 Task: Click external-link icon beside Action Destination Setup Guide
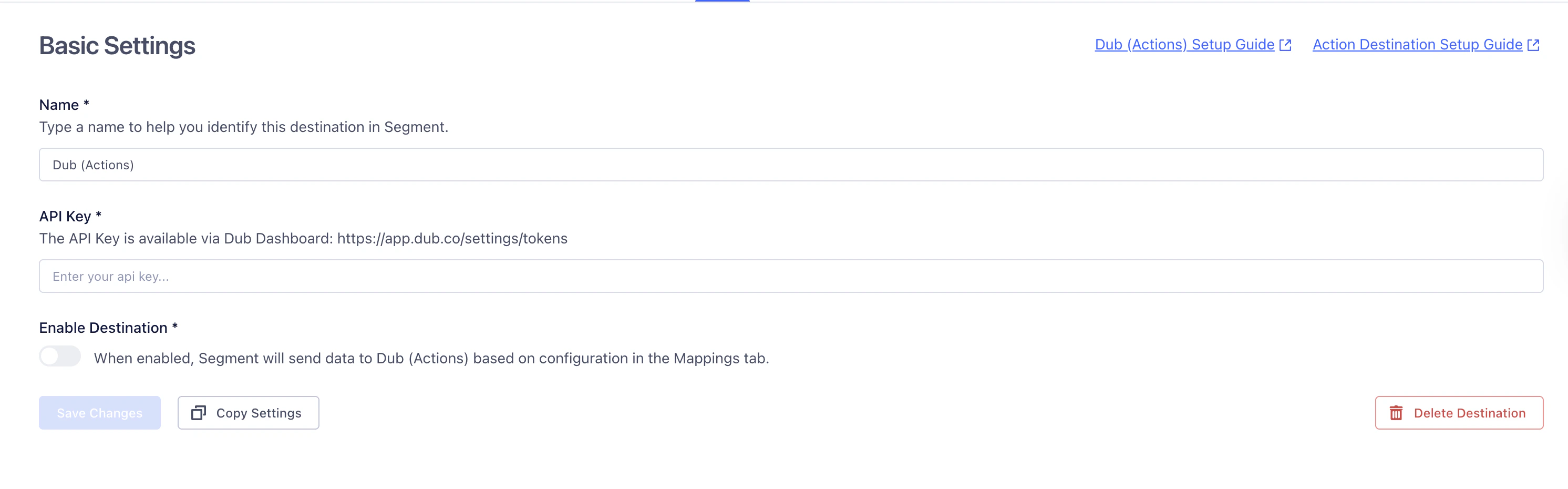coord(1533,45)
